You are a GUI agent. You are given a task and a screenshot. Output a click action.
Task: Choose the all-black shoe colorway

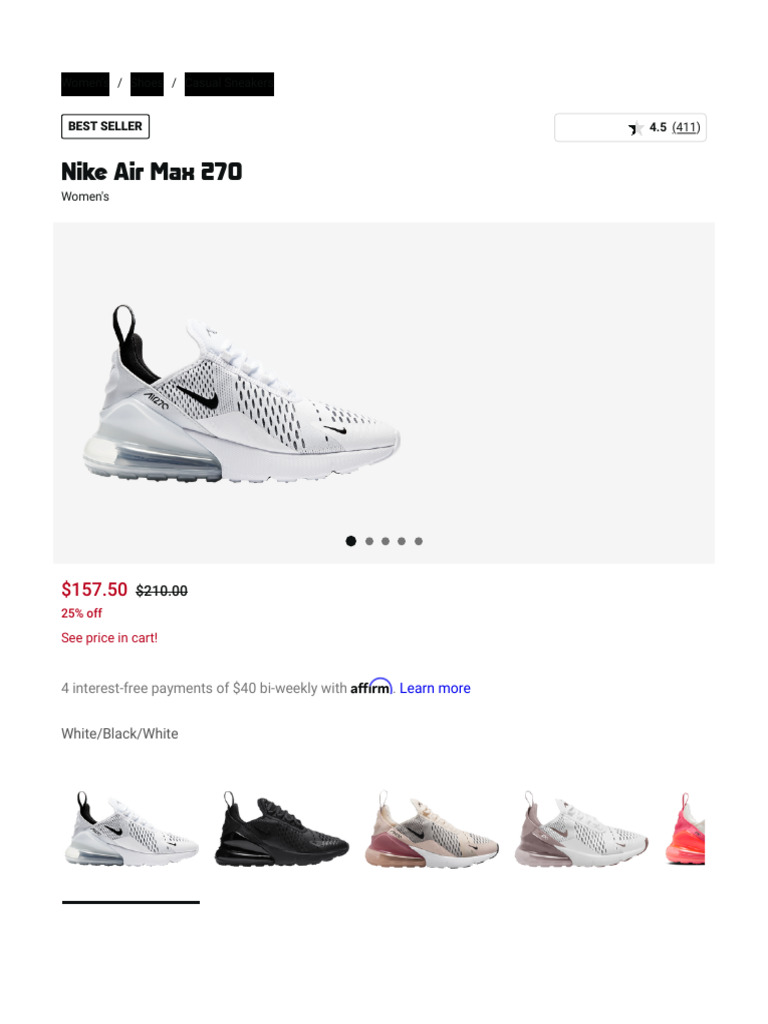(x=281, y=829)
